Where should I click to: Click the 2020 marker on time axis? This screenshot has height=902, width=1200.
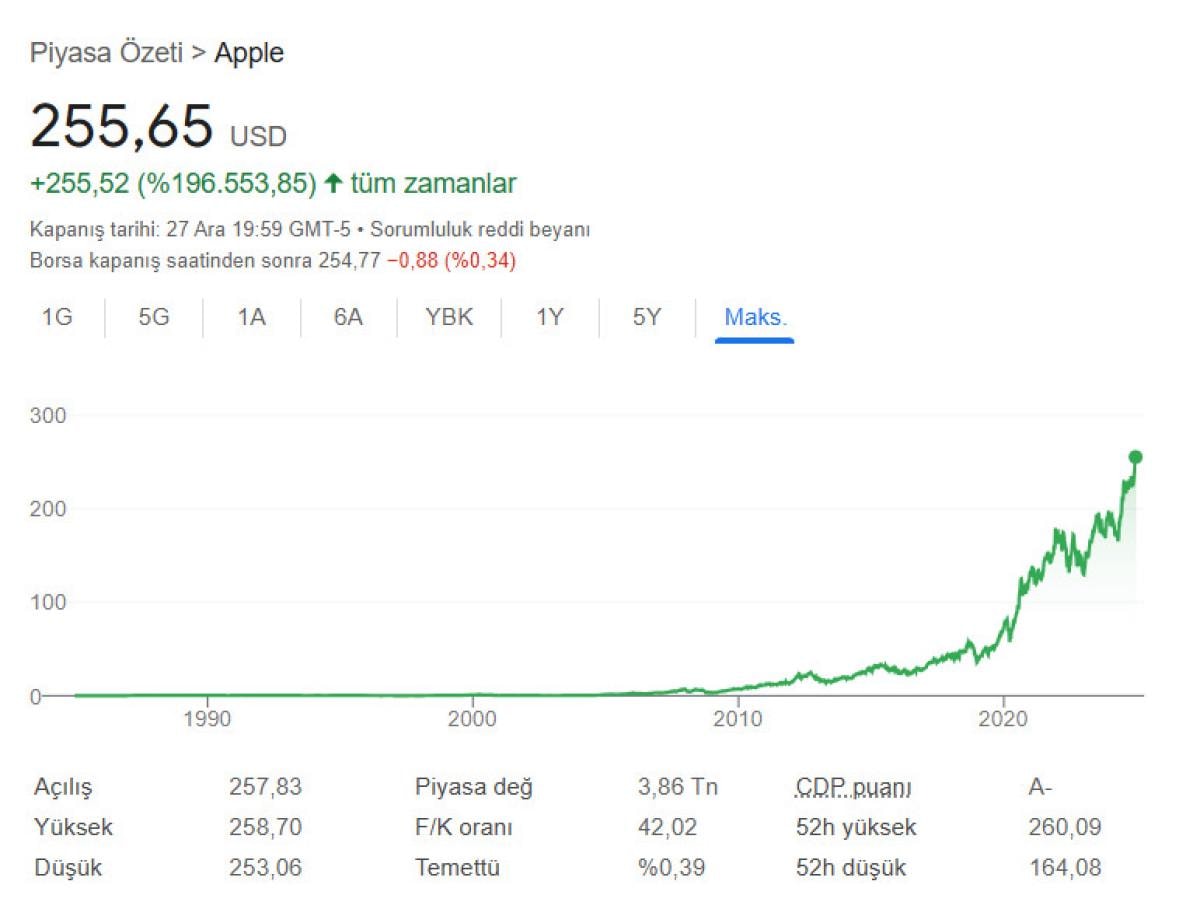coord(1004,718)
